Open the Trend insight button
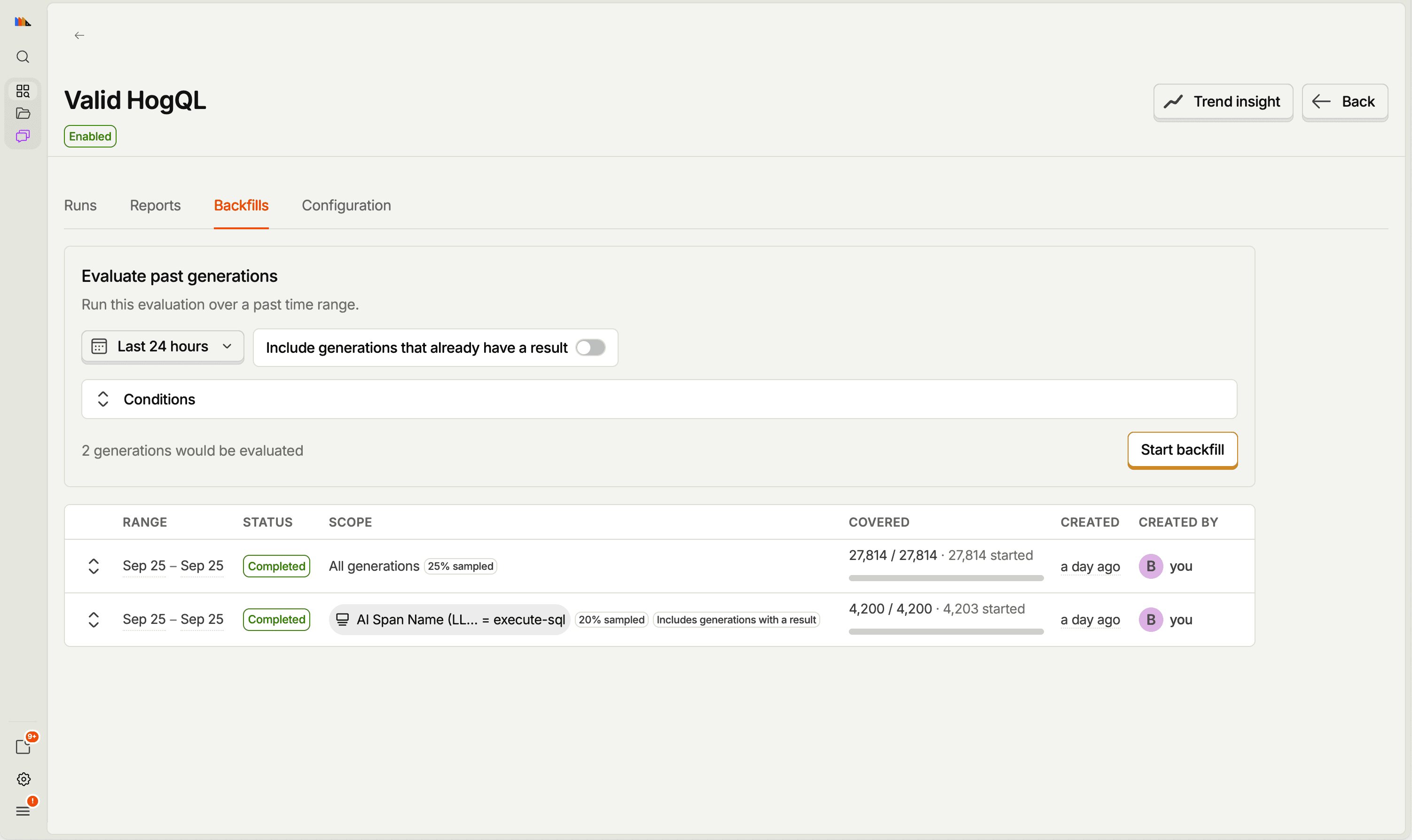The height and width of the screenshot is (840, 1412). pyautogui.click(x=1223, y=102)
